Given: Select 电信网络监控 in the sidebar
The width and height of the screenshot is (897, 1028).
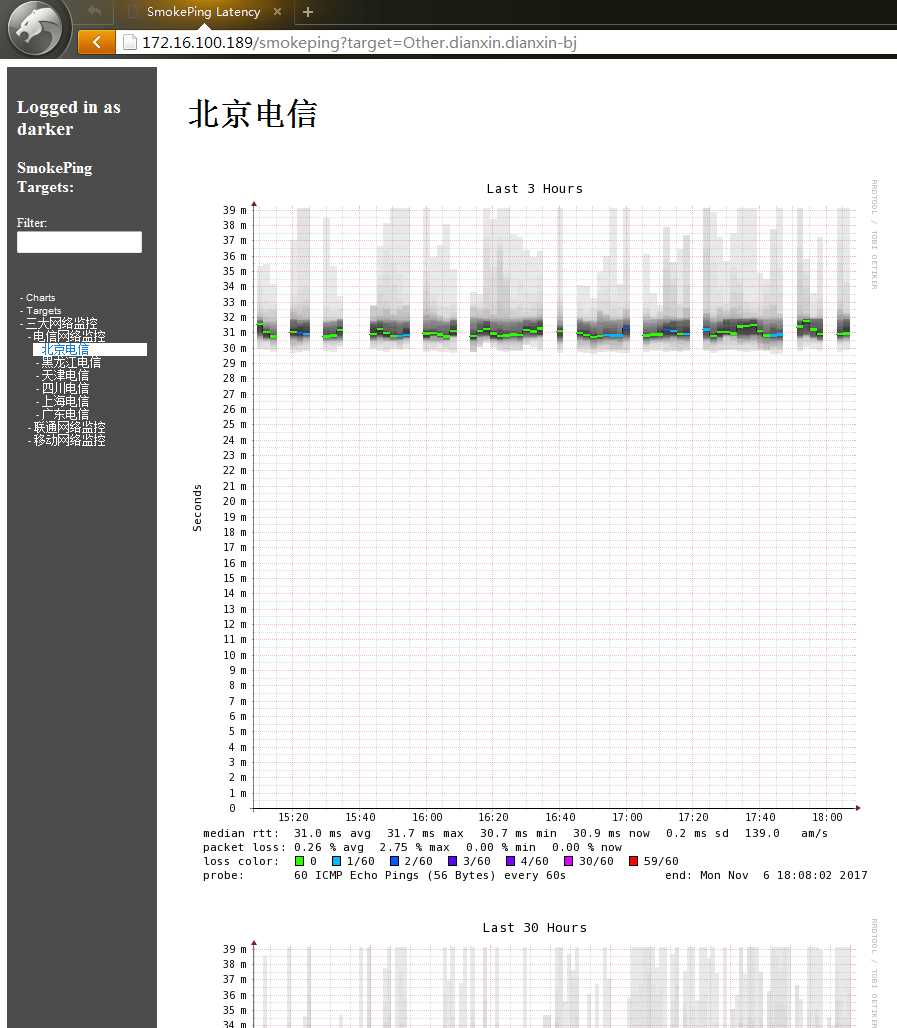Looking at the screenshot, I should click(69, 336).
